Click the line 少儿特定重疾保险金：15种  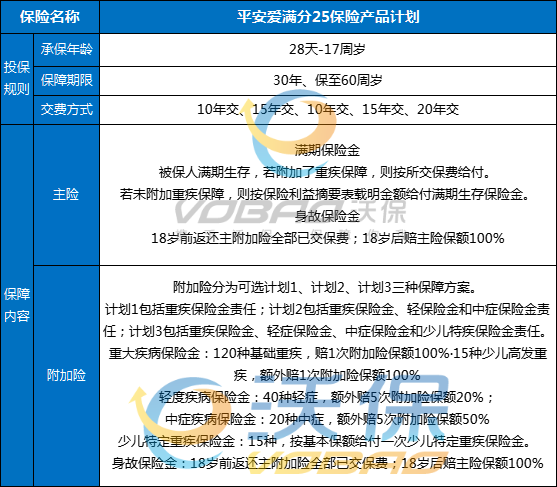[x=324, y=442]
